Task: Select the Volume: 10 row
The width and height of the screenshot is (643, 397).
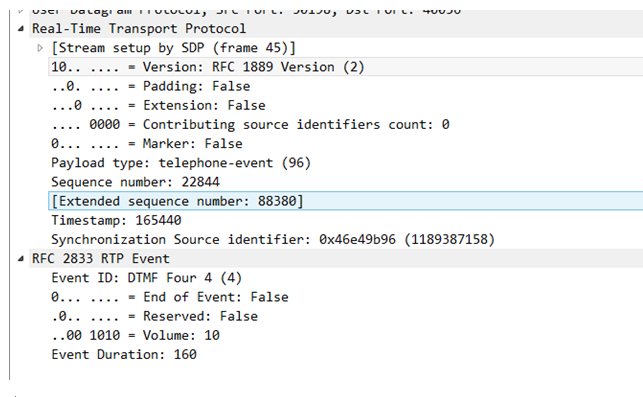Action: coord(346,335)
